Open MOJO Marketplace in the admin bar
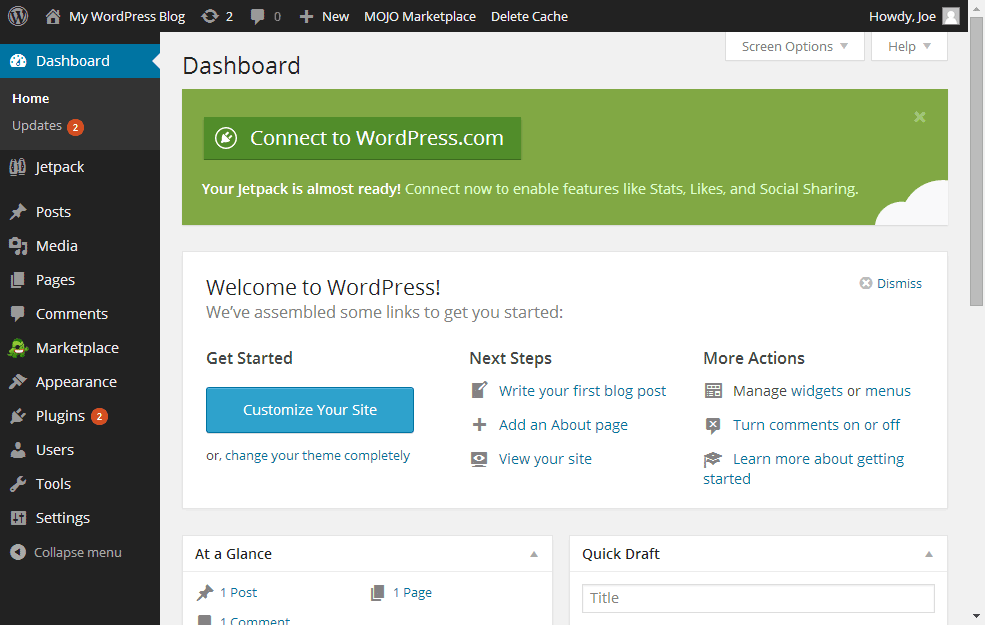 point(420,16)
